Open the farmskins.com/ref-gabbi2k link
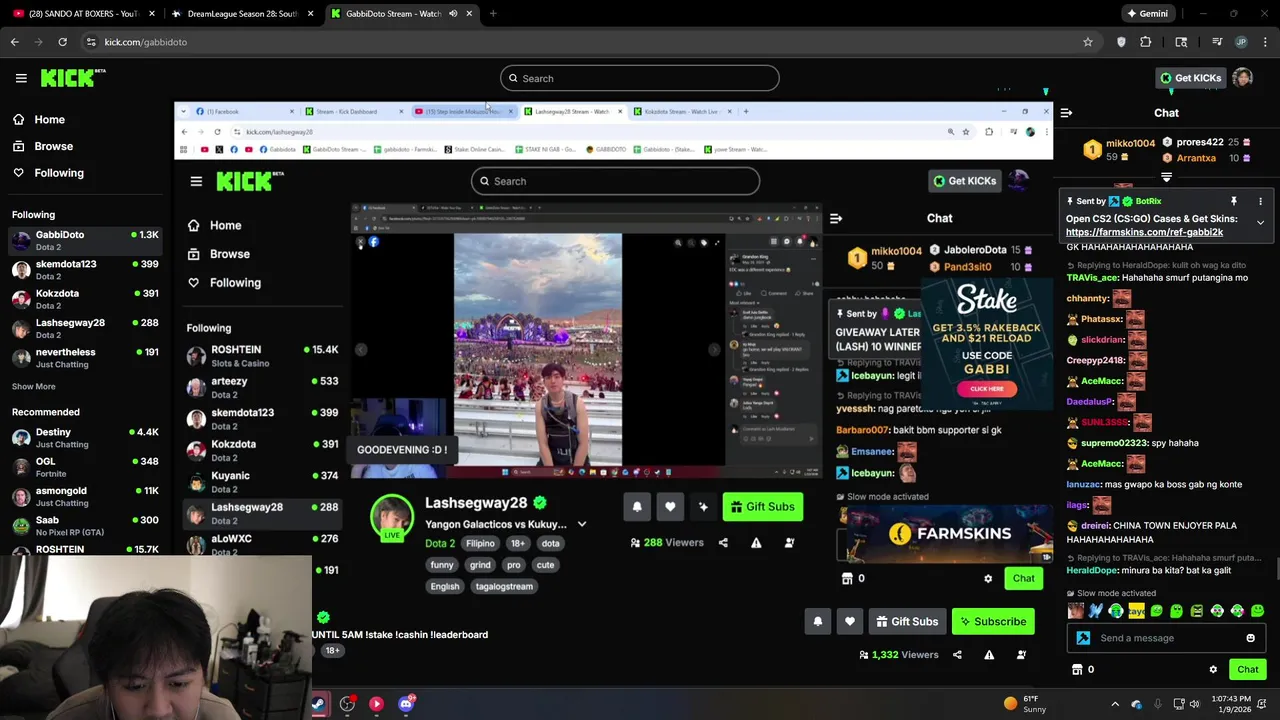The width and height of the screenshot is (1280, 720). point(1144,232)
